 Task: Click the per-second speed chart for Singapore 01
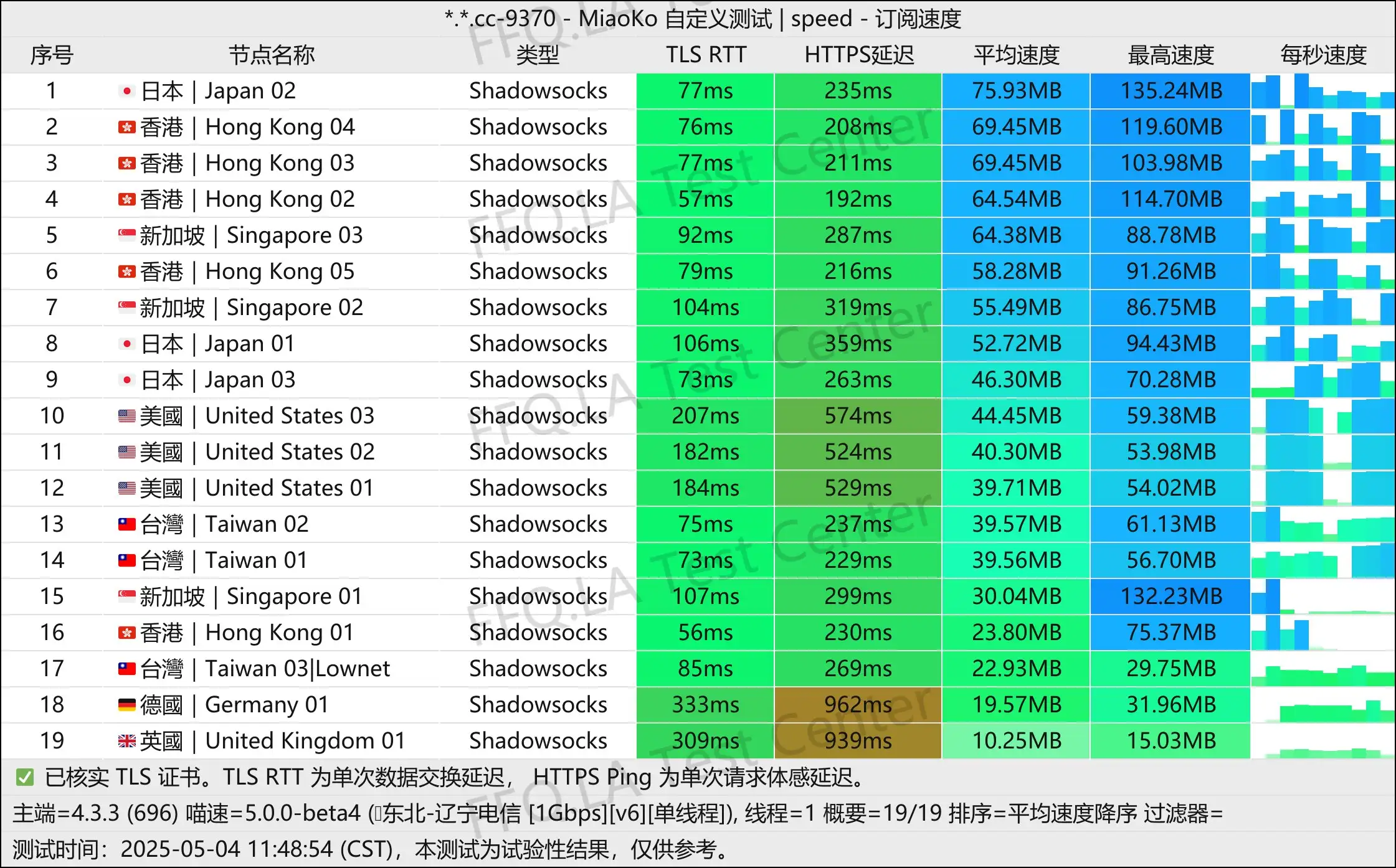tap(1323, 597)
